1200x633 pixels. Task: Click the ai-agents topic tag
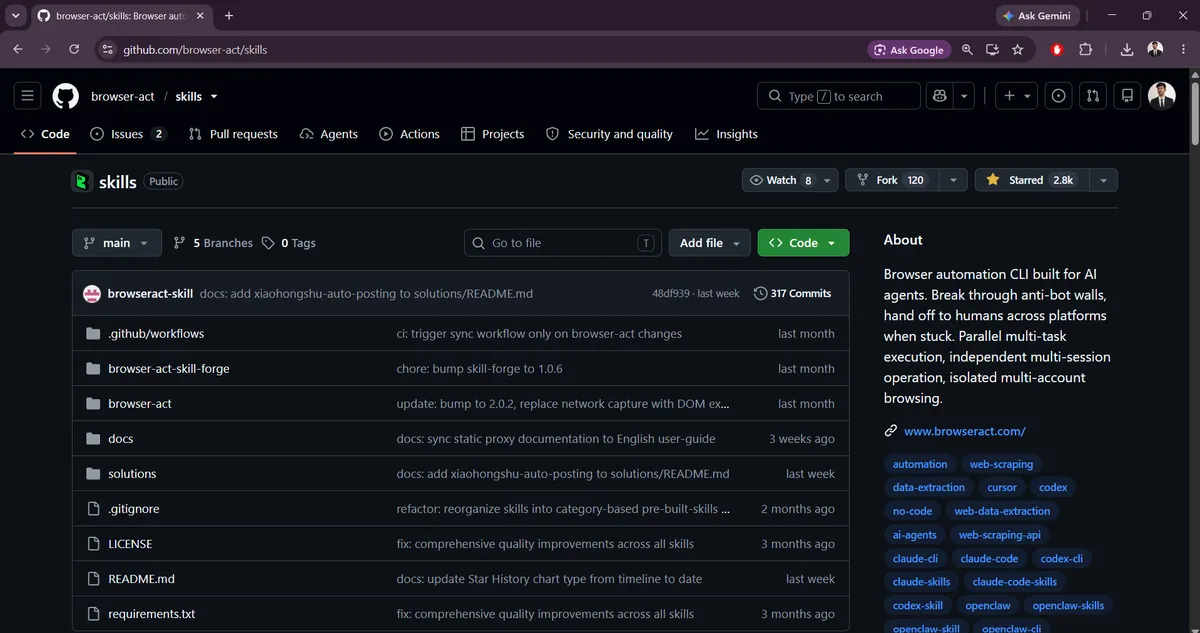pyautogui.click(x=915, y=535)
